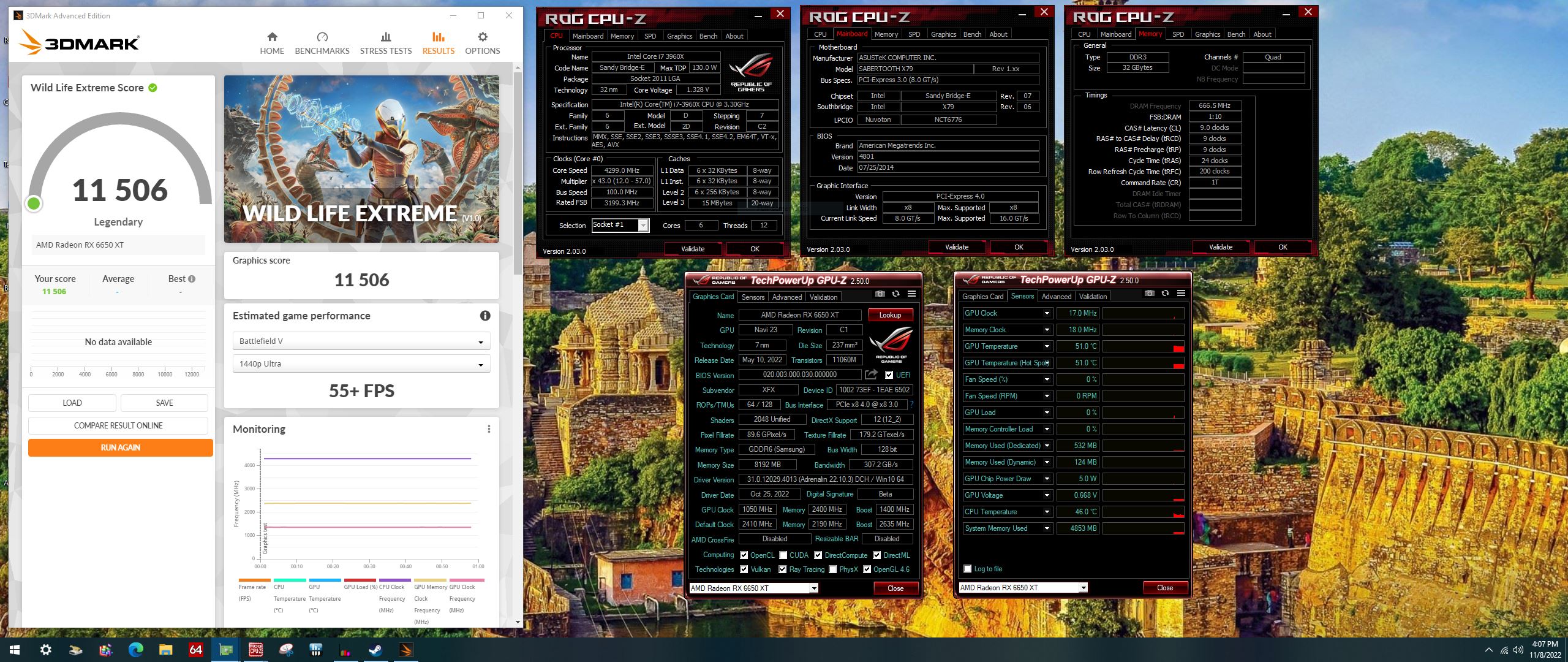Toggle the DirectCompute checkbox

pyautogui.click(x=818, y=555)
